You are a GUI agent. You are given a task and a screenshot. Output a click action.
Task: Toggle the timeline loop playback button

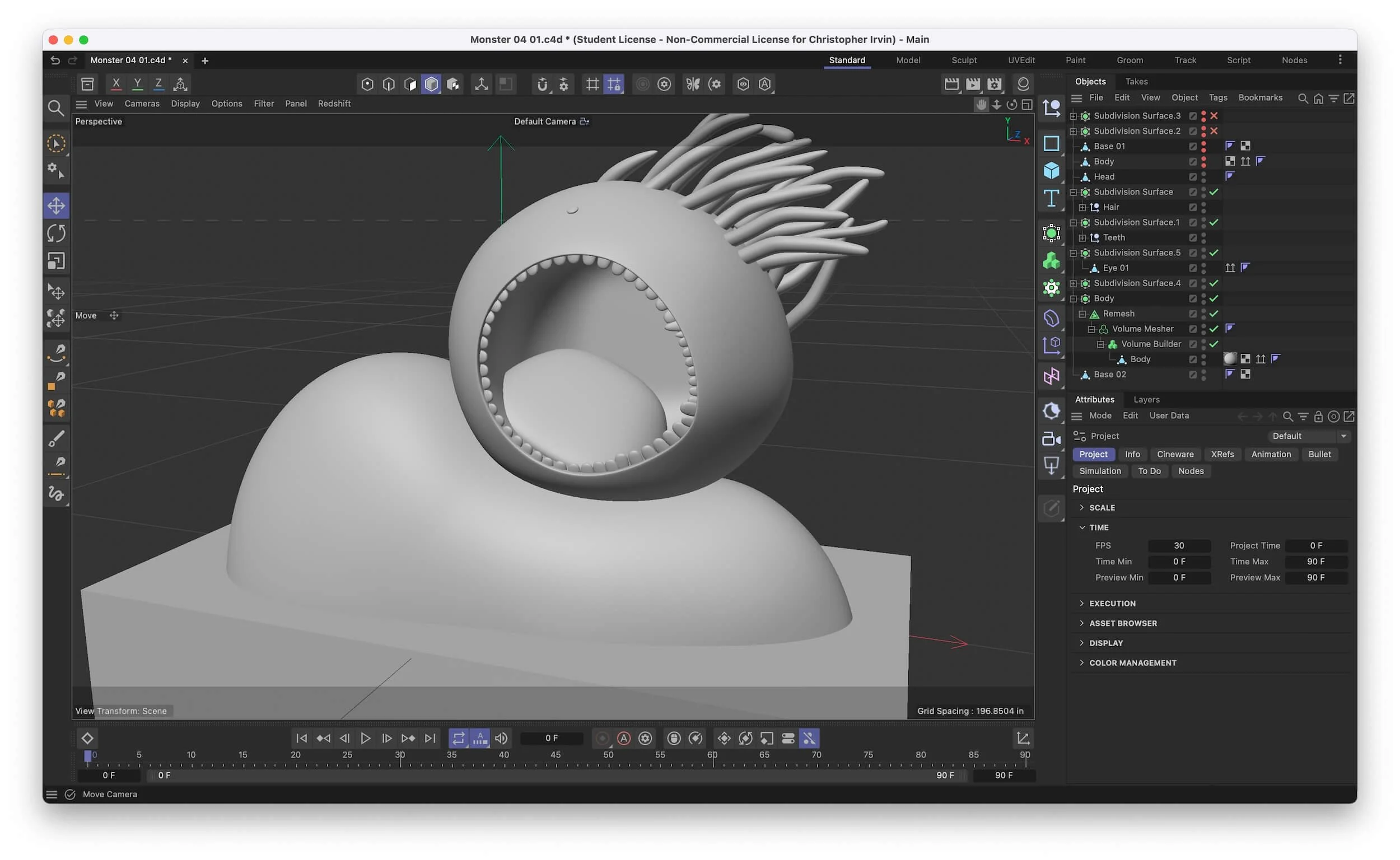[x=458, y=739]
